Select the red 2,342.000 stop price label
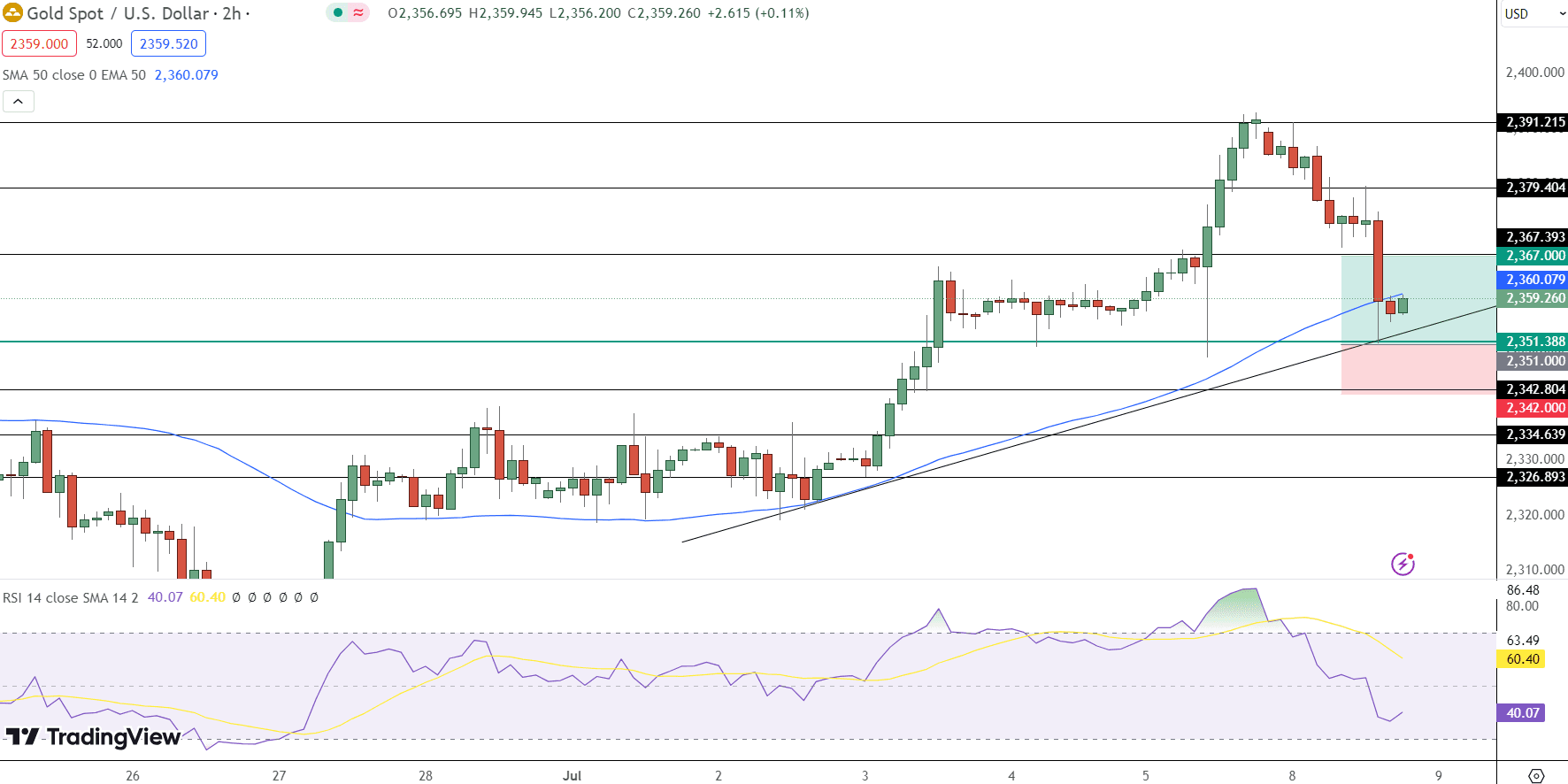The image size is (1568, 784). click(1533, 408)
